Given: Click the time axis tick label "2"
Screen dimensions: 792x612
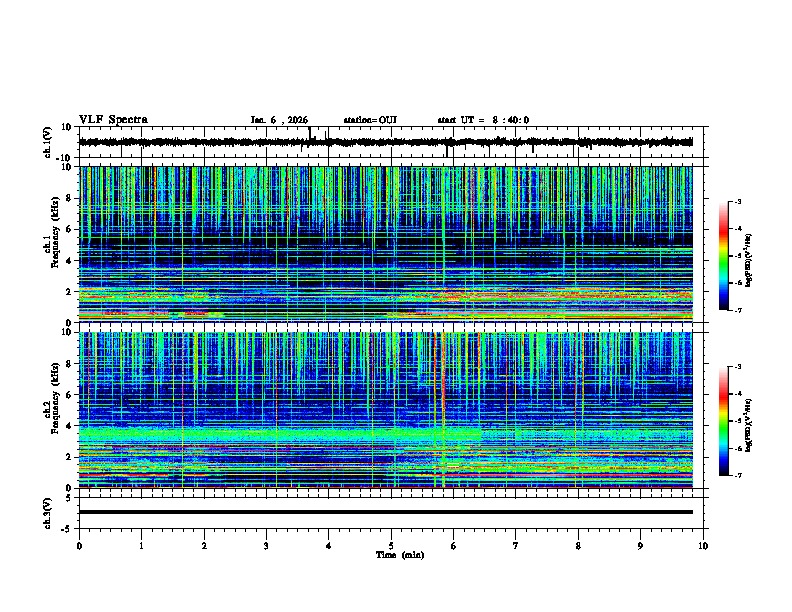Looking at the screenshot, I should coord(204,546).
